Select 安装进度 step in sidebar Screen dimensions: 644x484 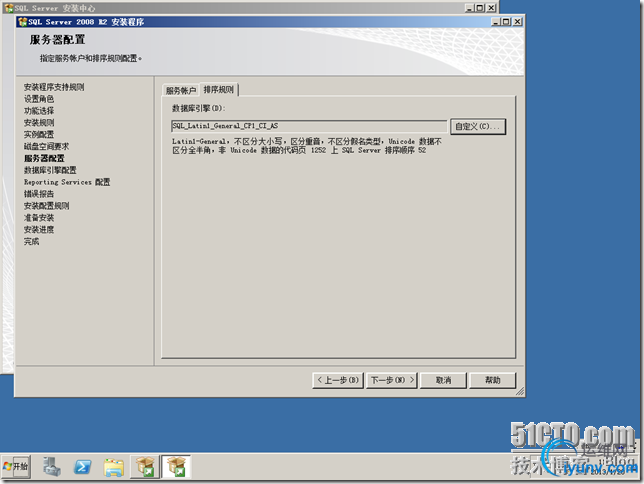pyautogui.click(x=39, y=230)
